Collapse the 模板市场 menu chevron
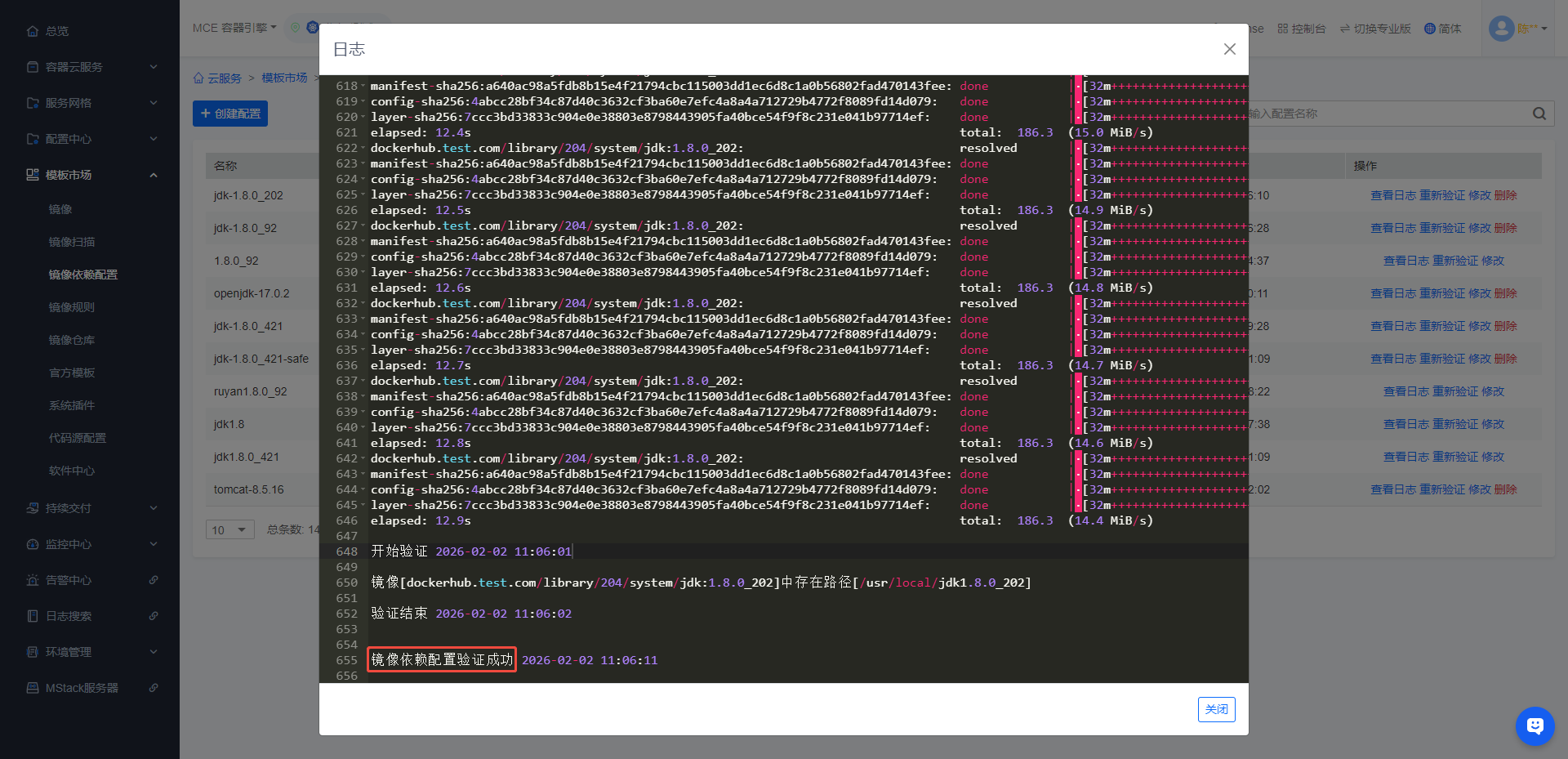This screenshot has height=759, width=1568. [x=154, y=175]
